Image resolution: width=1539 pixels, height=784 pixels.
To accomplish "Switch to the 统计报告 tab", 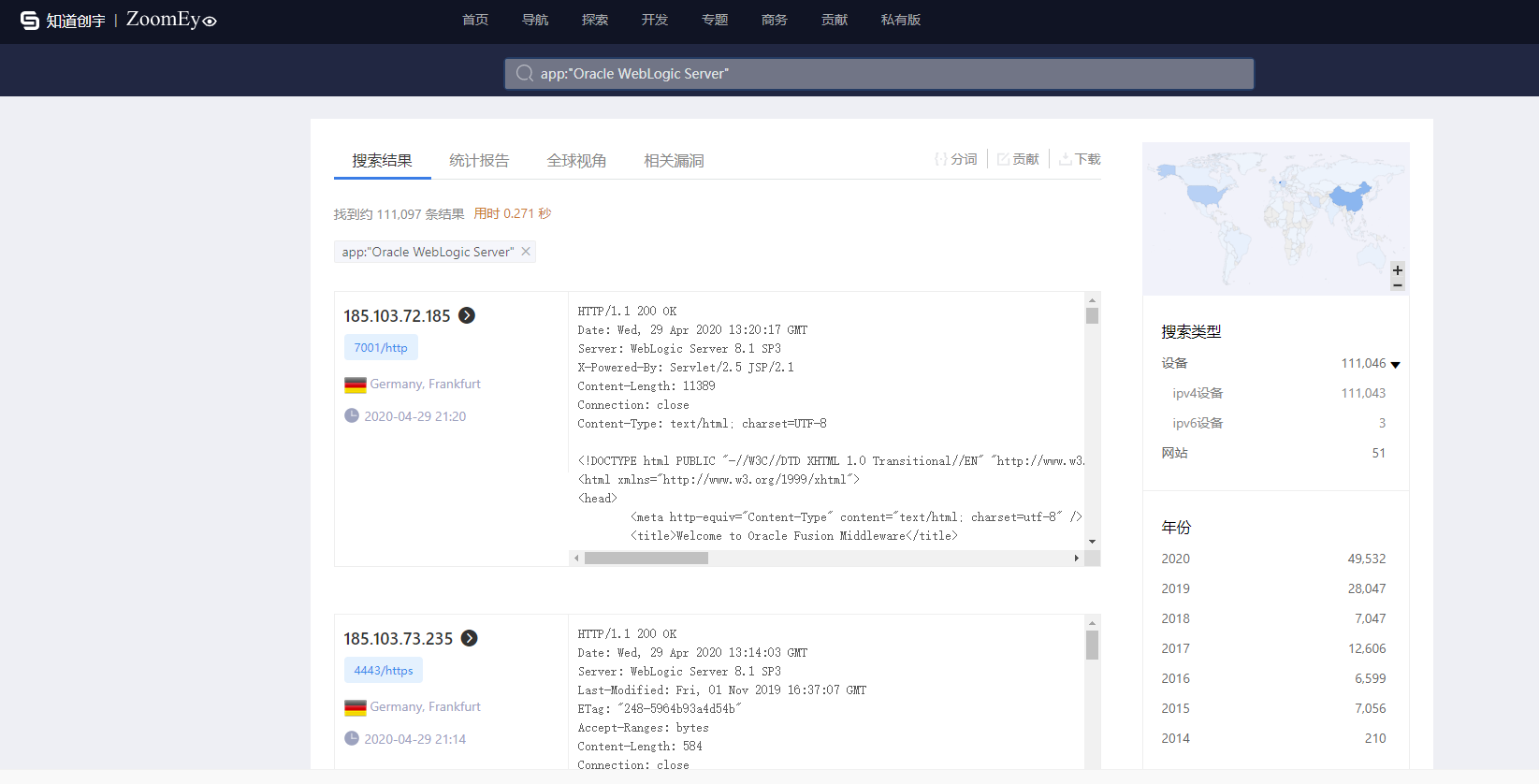I will [x=479, y=160].
